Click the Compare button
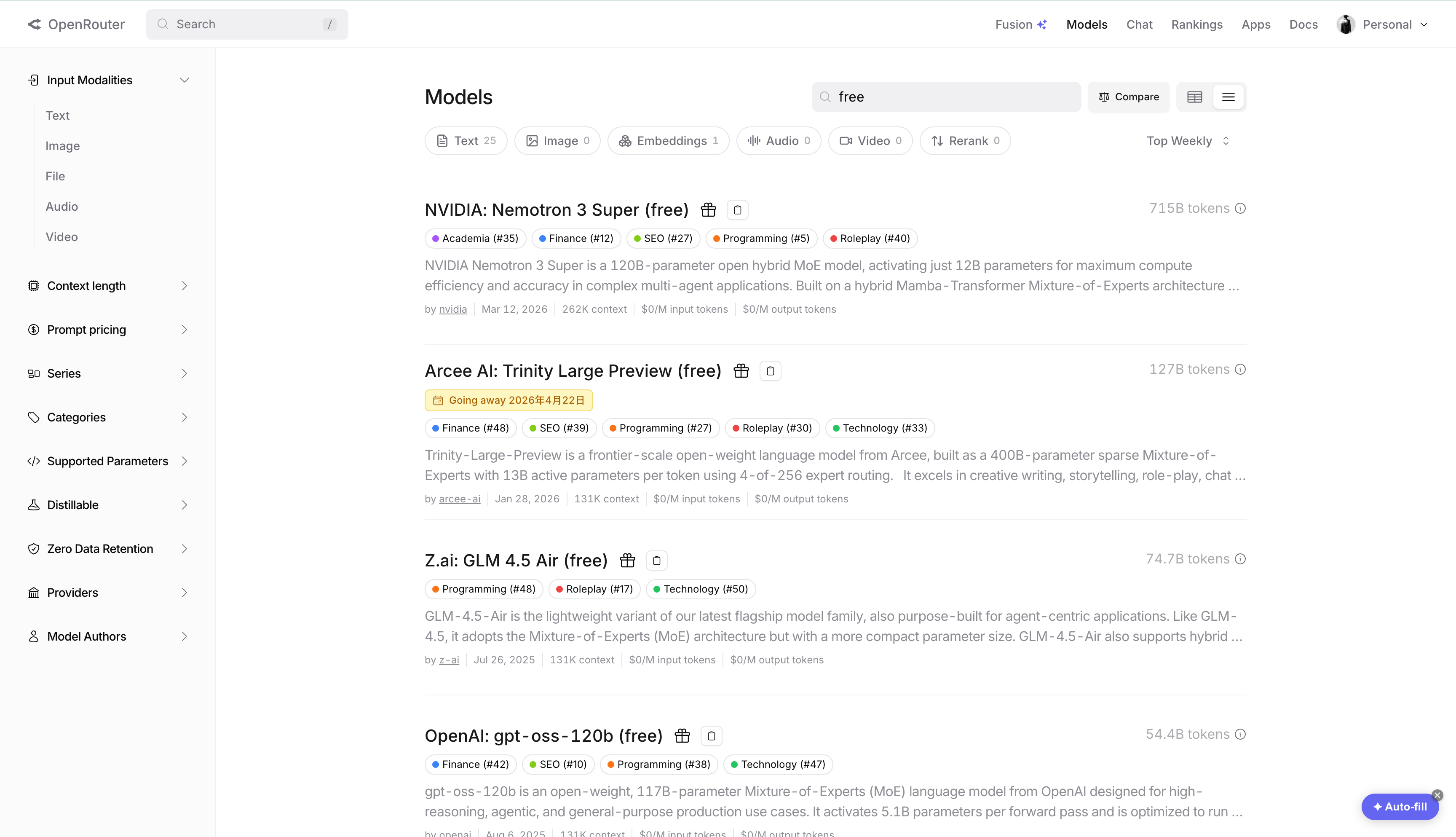Viewport: 1456px width, 837px height. click(x=1129, y=97)
